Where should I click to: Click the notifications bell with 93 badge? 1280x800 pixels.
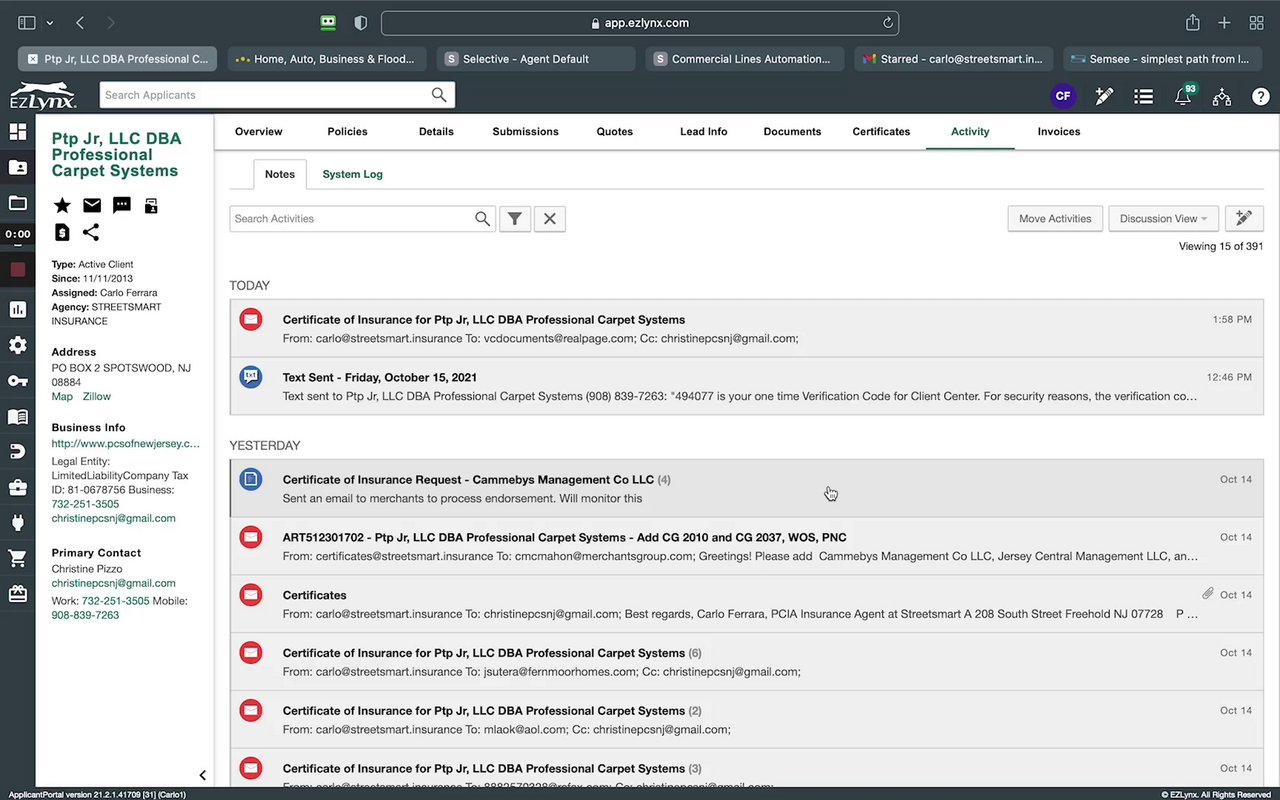1183,96
